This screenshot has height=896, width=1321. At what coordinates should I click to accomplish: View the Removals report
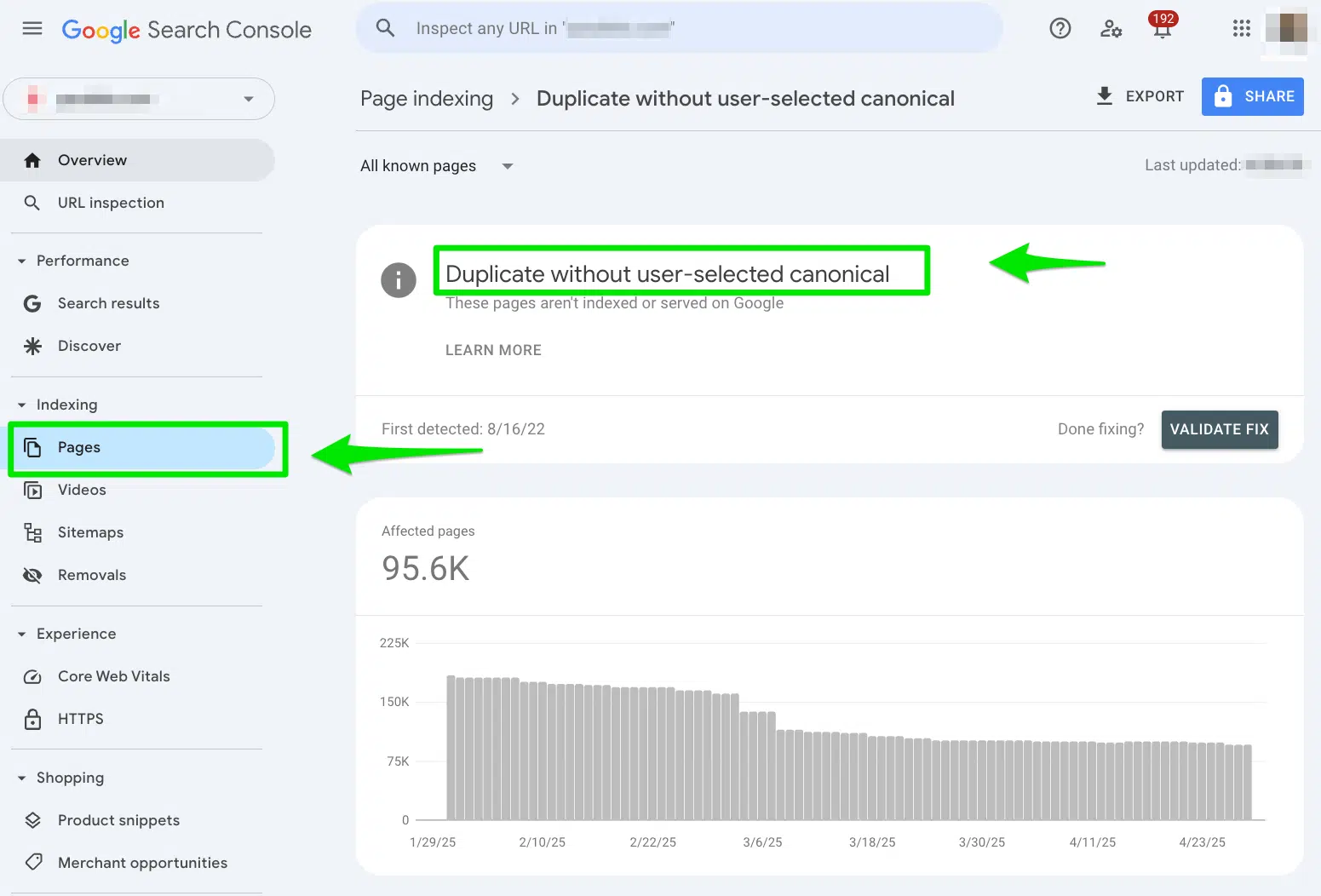point(91,574)
